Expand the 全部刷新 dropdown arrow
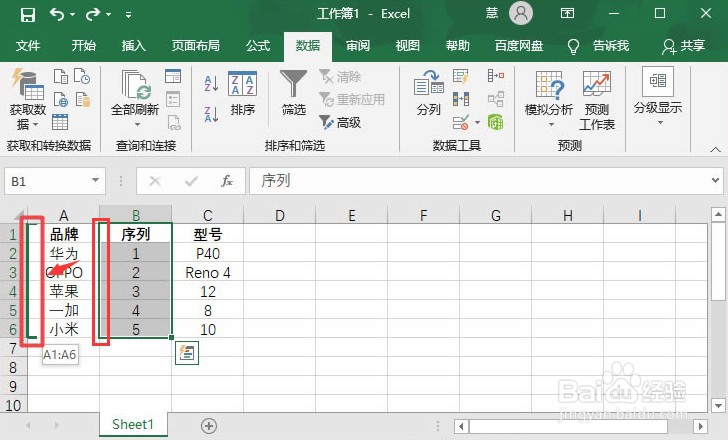This screenshot has height=440, width=728. pyautogui.click(x=136, y=124)
